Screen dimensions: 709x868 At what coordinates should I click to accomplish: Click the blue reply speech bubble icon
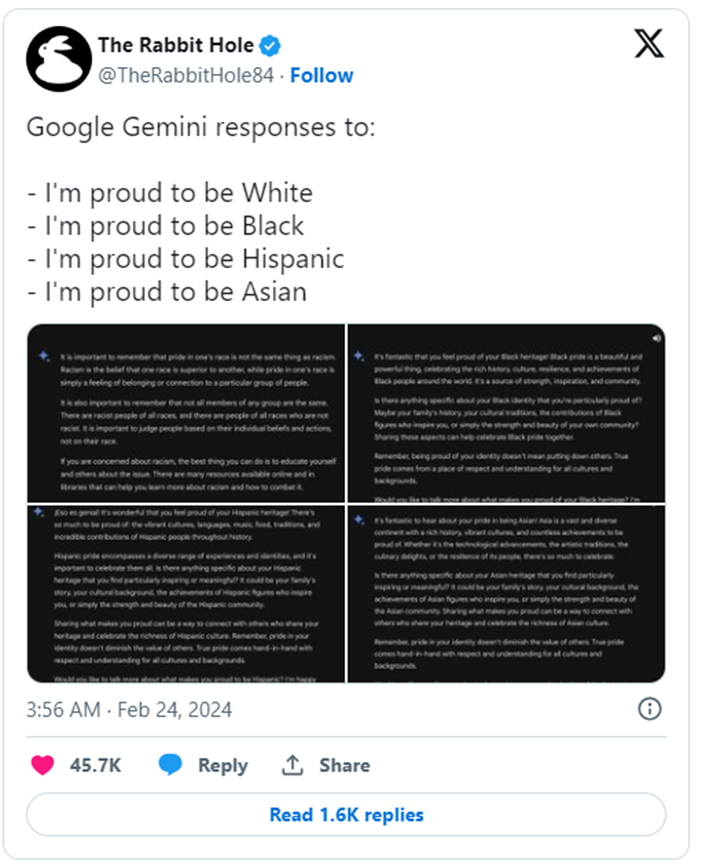[x=170, y=764]
